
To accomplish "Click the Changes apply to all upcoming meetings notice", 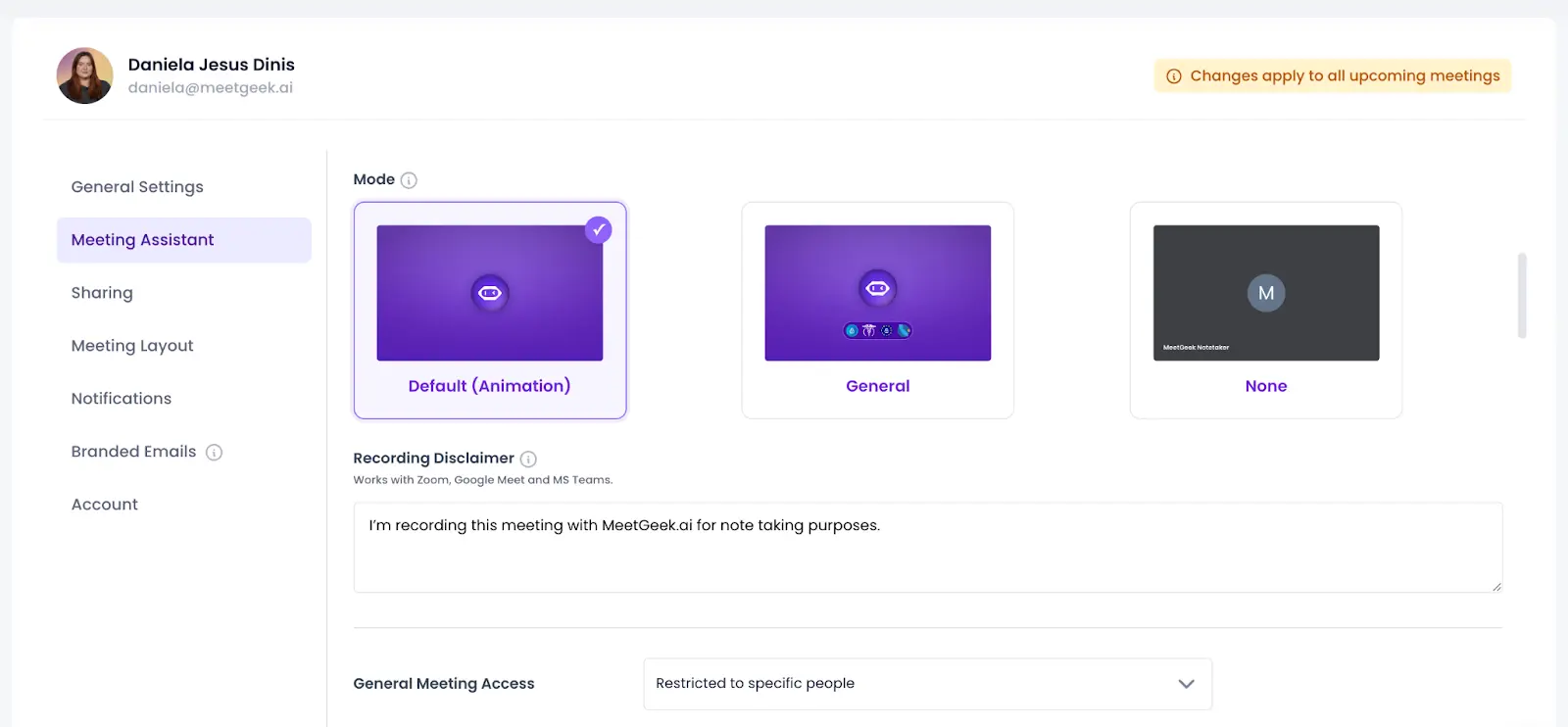I will tap(1333, 76).
